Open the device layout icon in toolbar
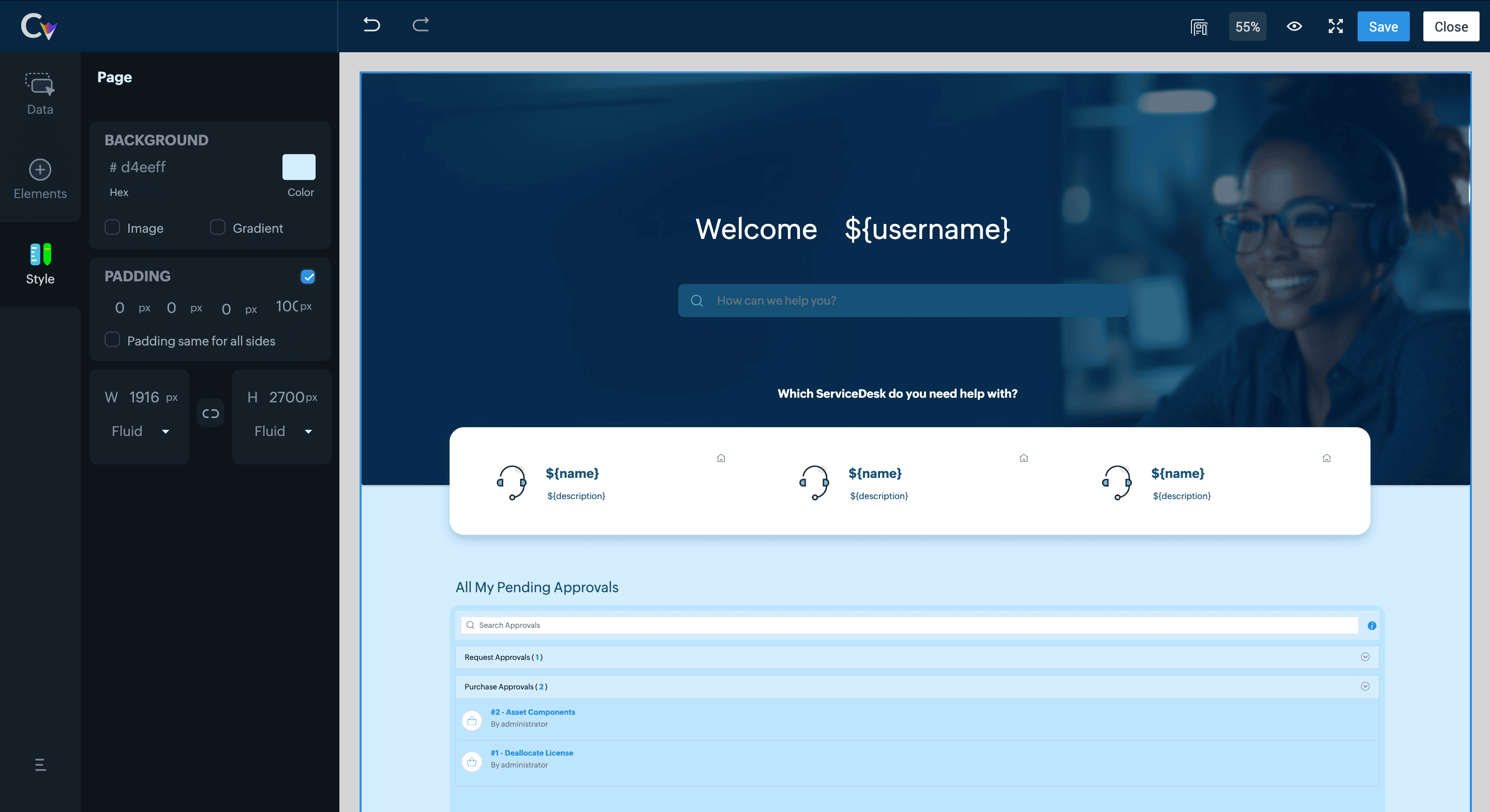 pos(1199,26)
